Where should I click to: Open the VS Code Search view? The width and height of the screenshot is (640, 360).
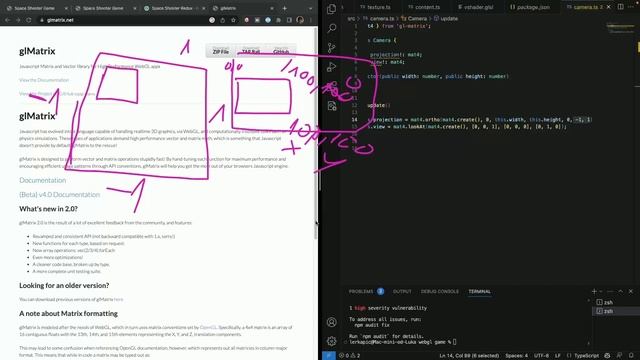click(x=332, y=28)
